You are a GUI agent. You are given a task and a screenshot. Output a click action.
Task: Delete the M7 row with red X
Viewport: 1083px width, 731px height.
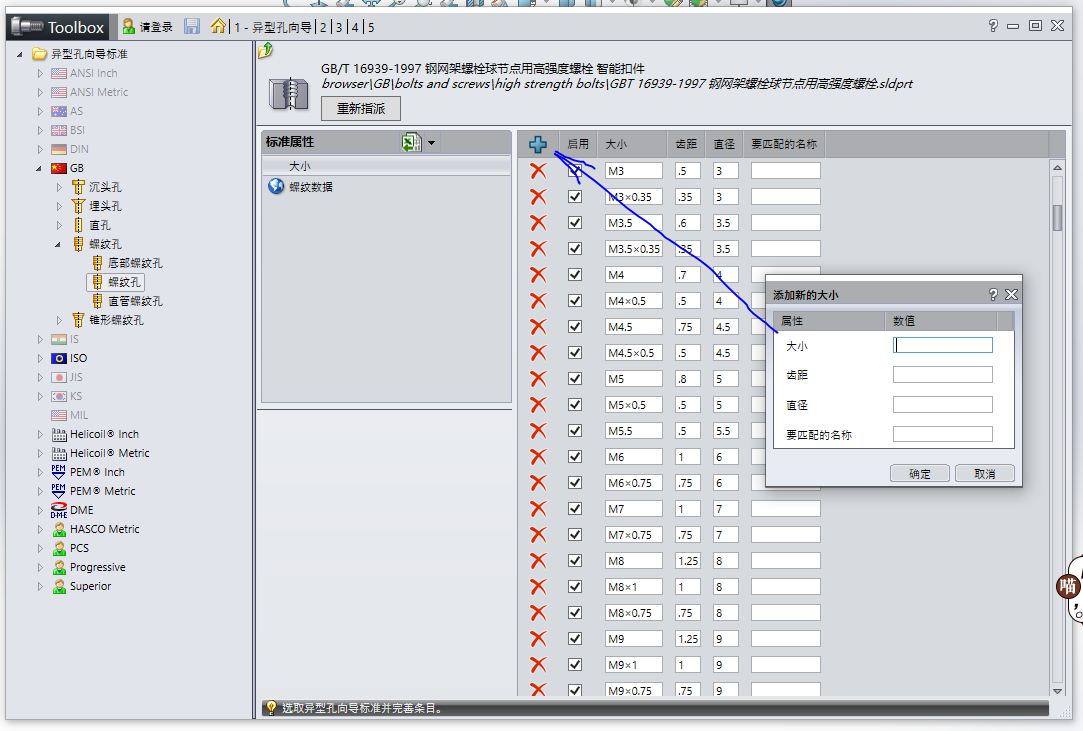click(x=538, y=509)
